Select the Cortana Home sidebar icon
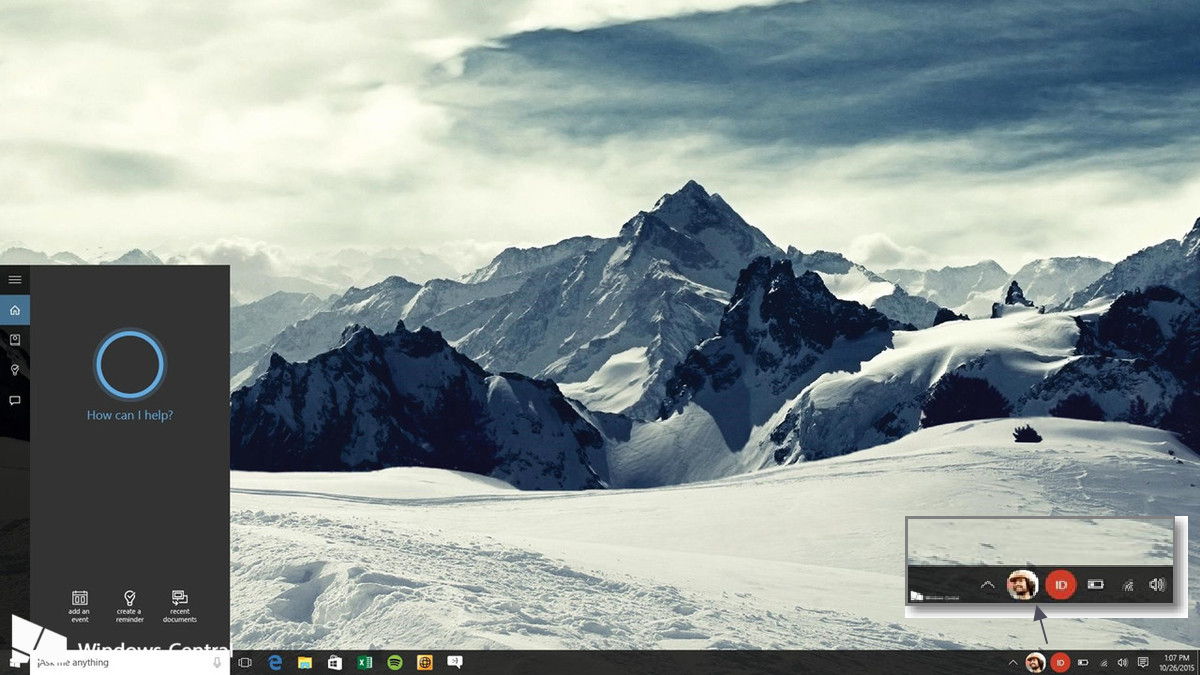The image size is (1200, 675). pyautogui.click(x=15, y=310)
